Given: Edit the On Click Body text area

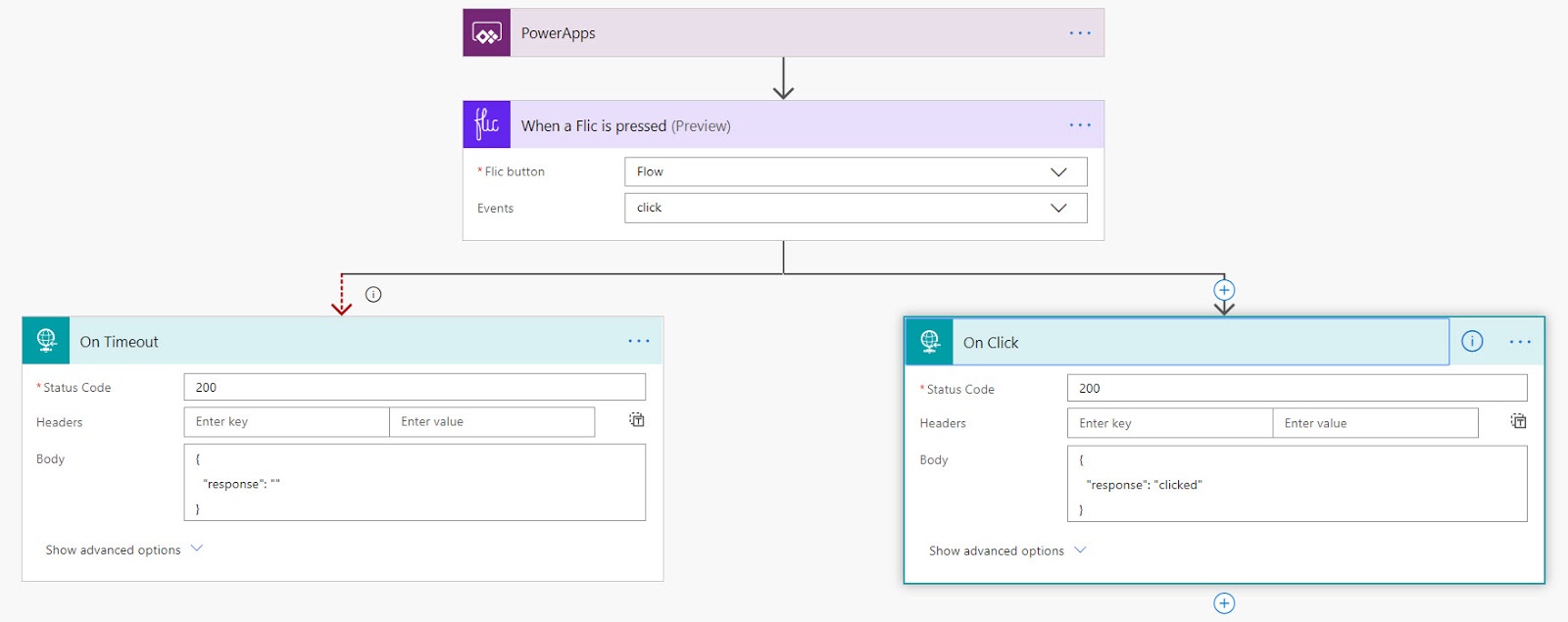Looking at the screenshot, I should (x=1297, y=484).
